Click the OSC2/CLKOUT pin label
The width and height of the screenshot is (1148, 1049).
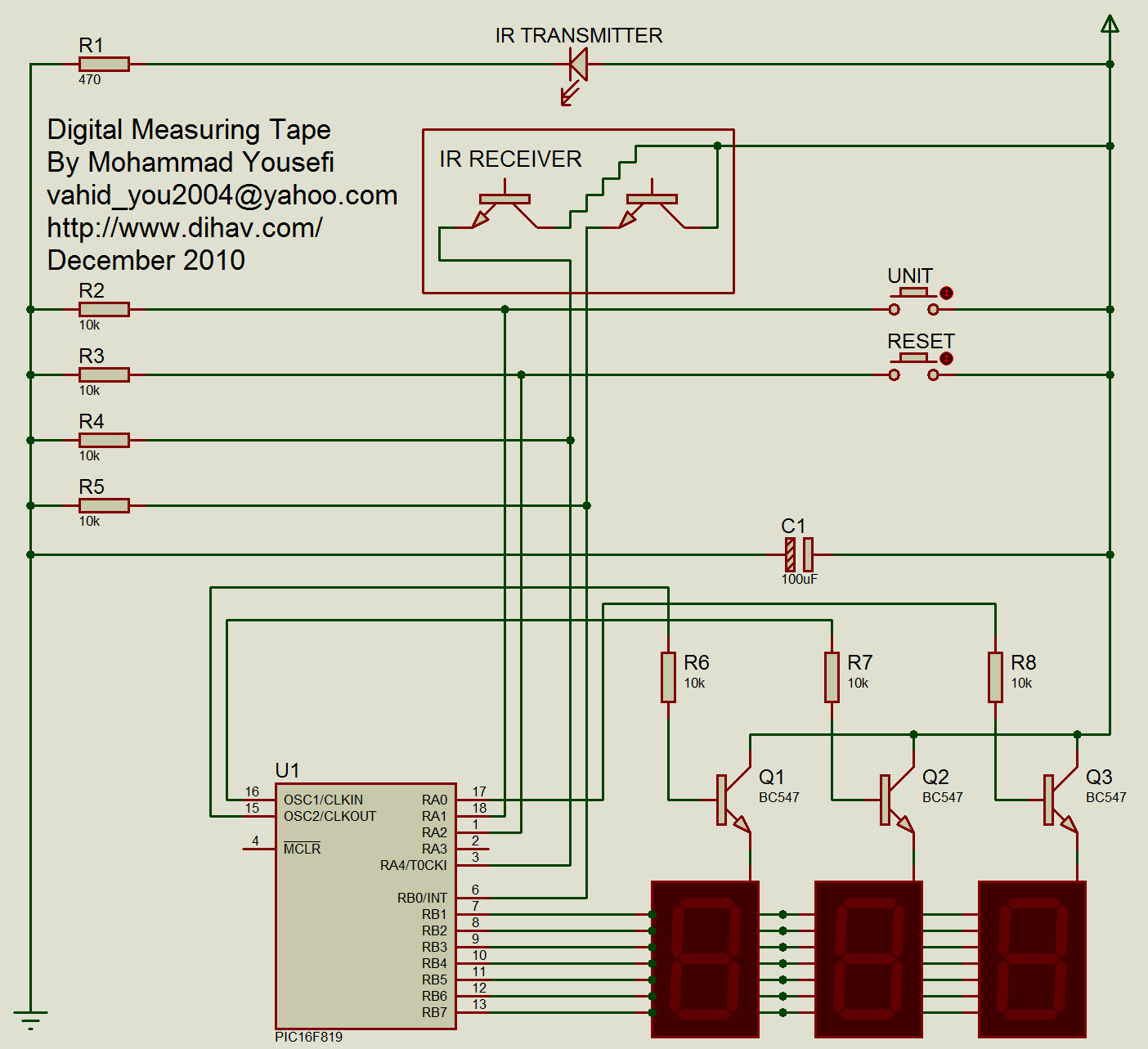coord(330,816)
